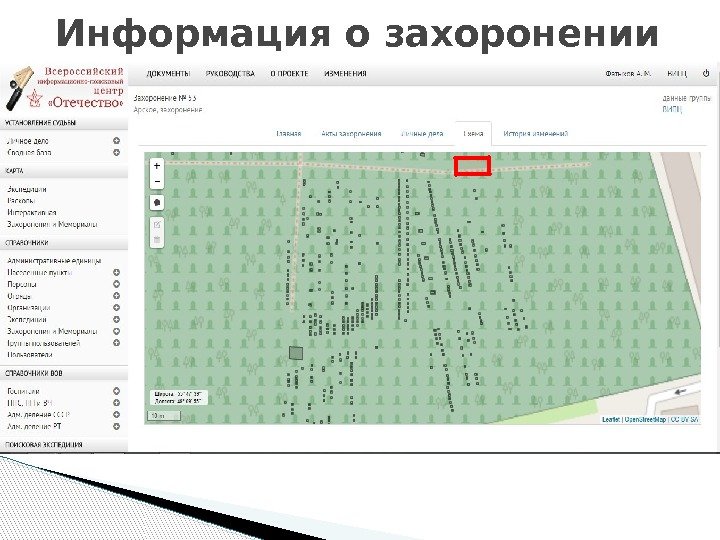Click plus icon beside Адм. деление РТ

116,426
